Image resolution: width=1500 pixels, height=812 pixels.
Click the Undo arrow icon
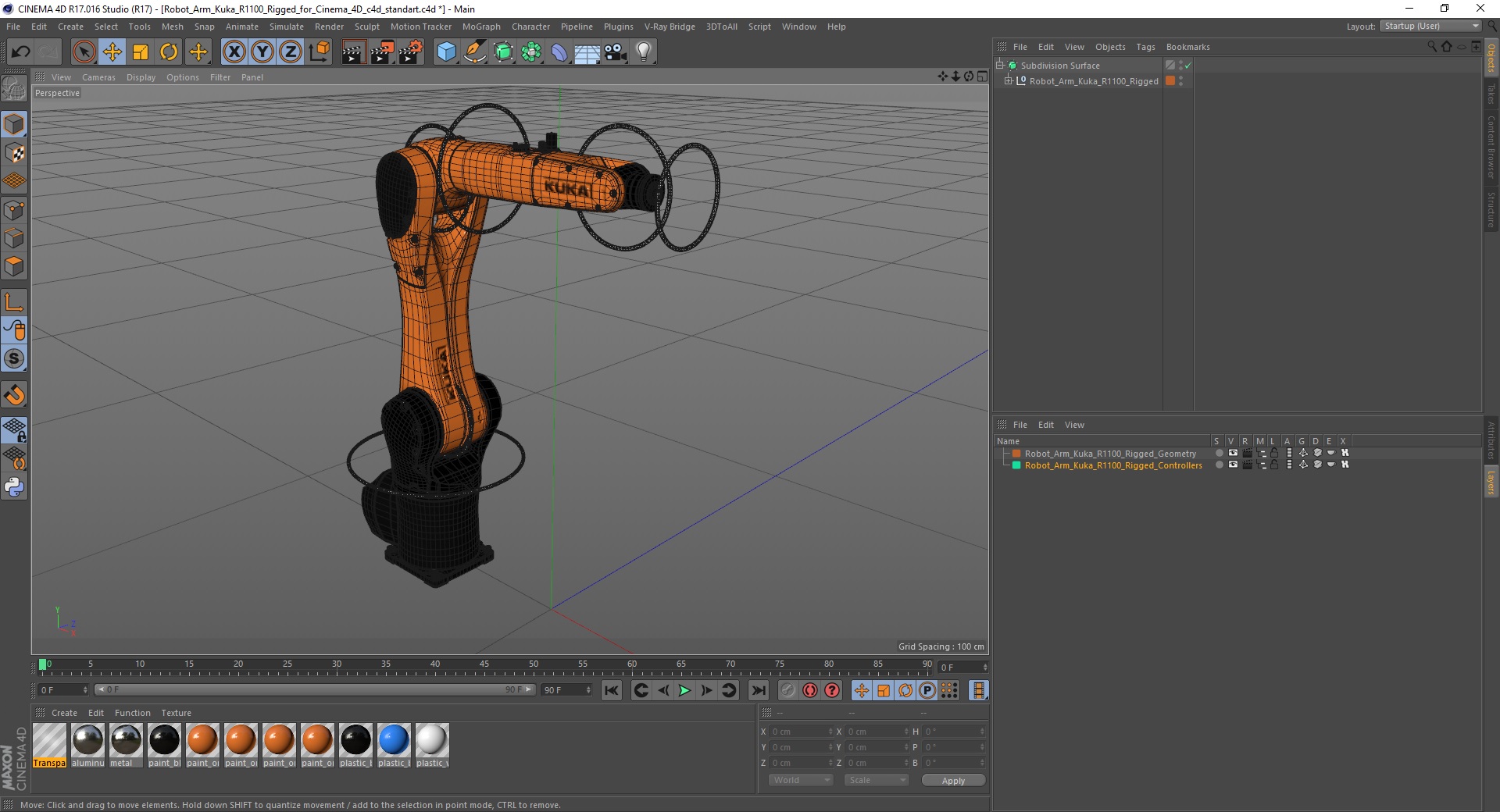pos(21,52)
